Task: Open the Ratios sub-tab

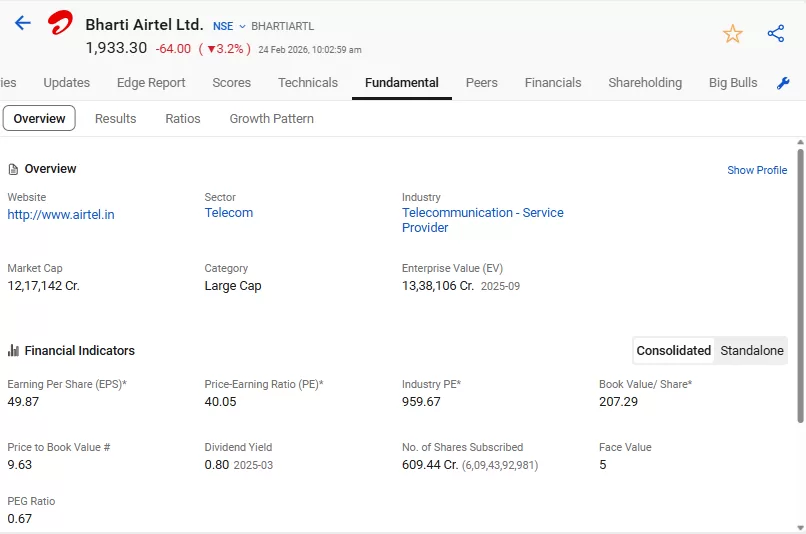Action: [x=182, y=119]
